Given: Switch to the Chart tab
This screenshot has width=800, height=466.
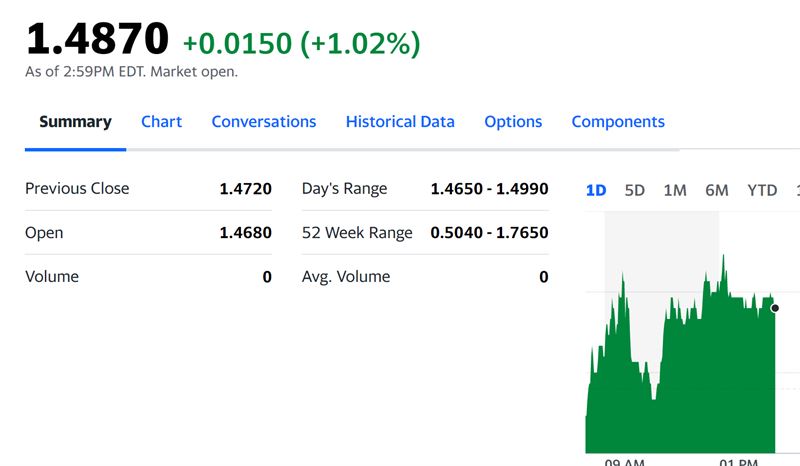Looking at the screenshot, I should 161,121.
